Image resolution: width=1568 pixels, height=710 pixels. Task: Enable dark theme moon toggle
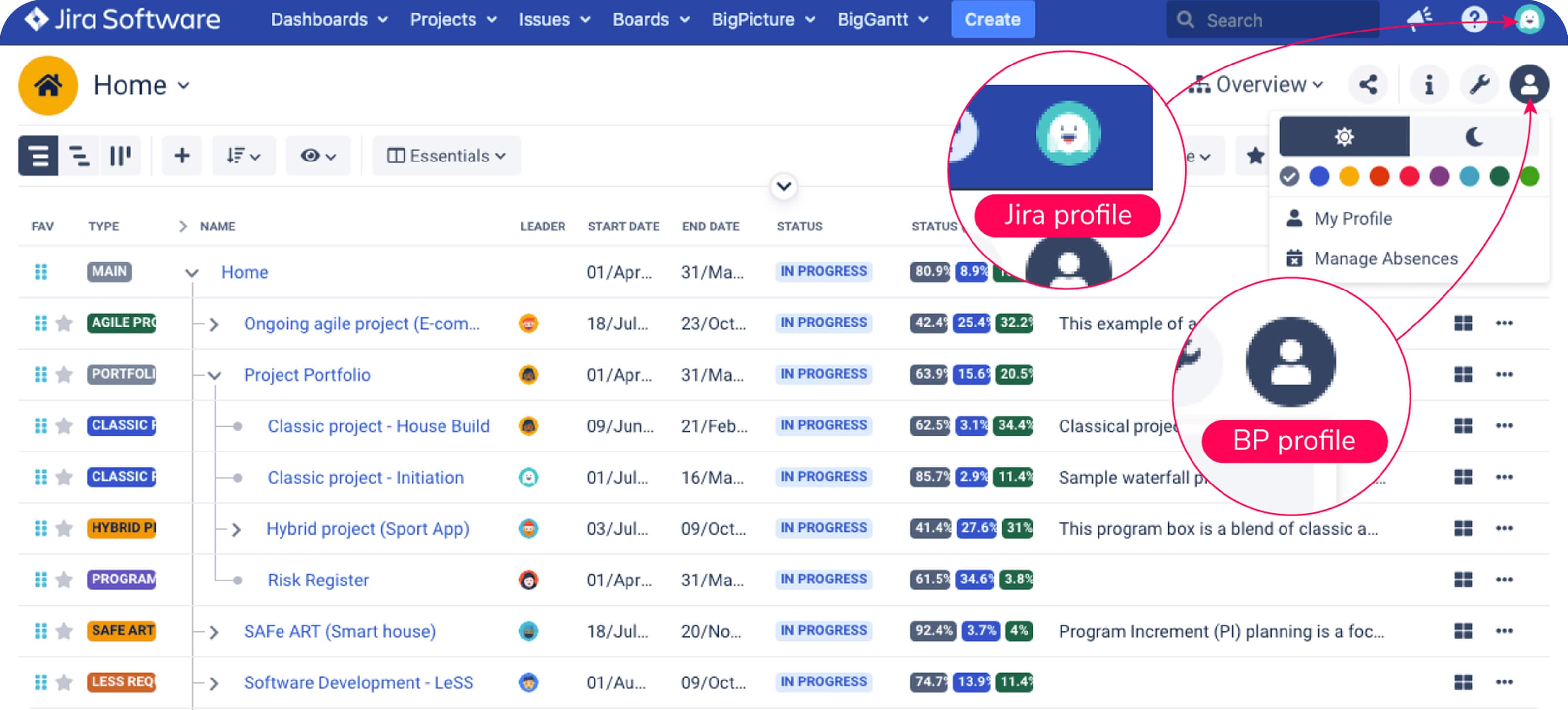pyautogui.click(x=1474, y=136)
